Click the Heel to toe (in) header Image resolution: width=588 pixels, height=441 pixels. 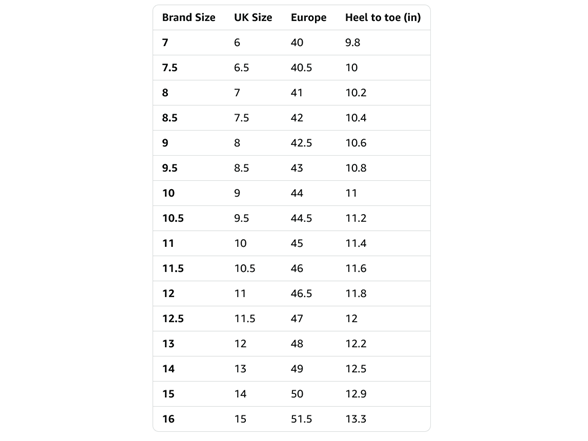click(383, 18)
